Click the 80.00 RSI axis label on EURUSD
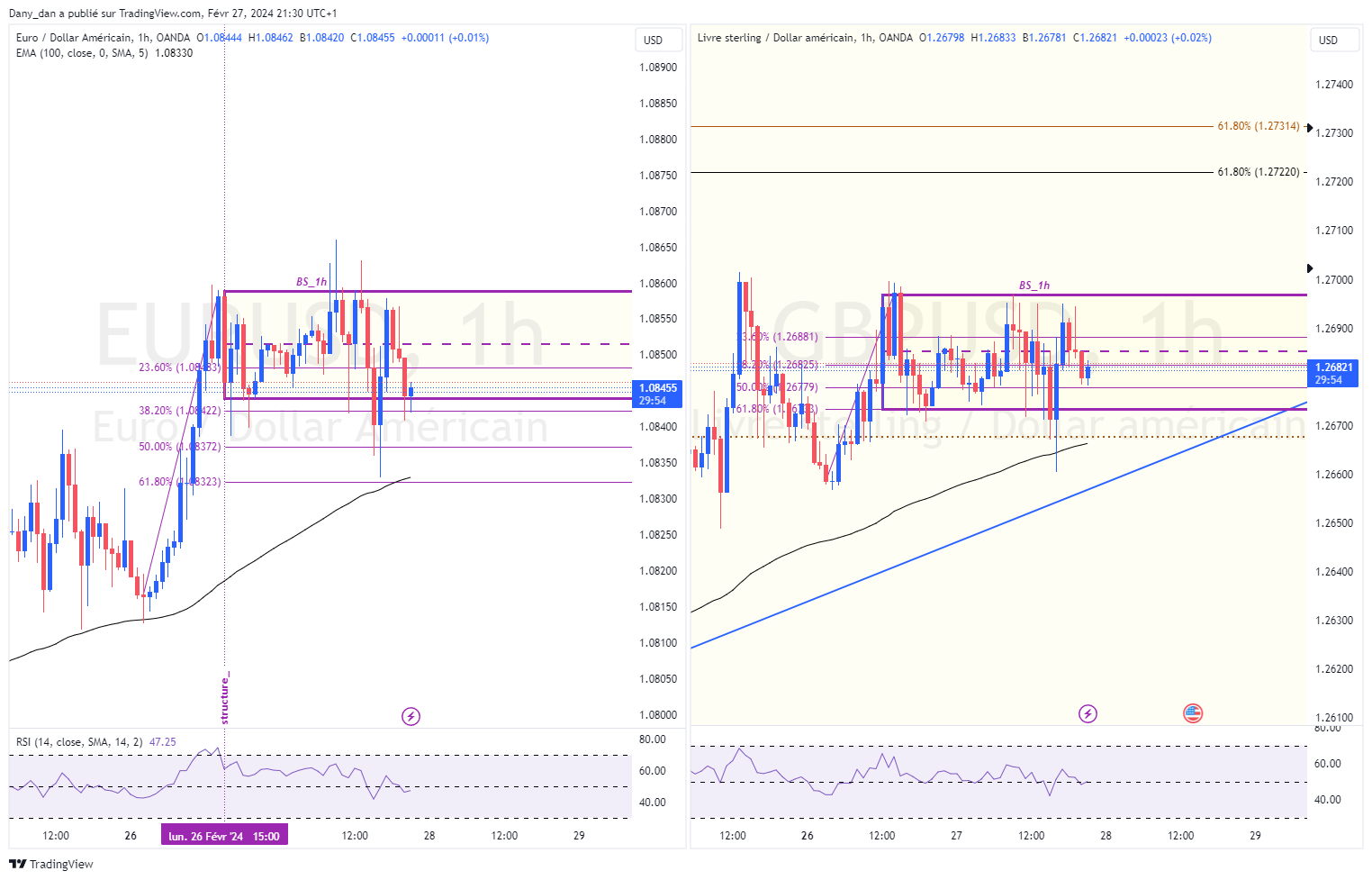Viewport: 1372px width, 880px height. tap(653, 739)
